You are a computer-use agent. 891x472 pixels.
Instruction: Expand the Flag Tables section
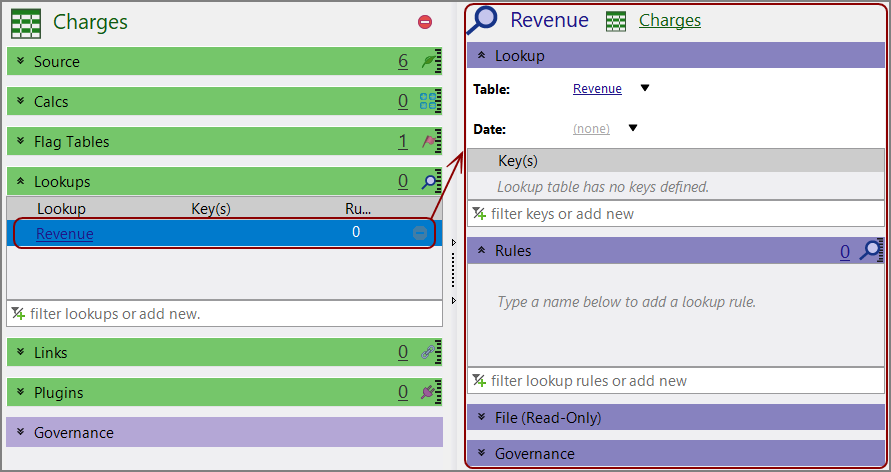(x=21, y=141)
